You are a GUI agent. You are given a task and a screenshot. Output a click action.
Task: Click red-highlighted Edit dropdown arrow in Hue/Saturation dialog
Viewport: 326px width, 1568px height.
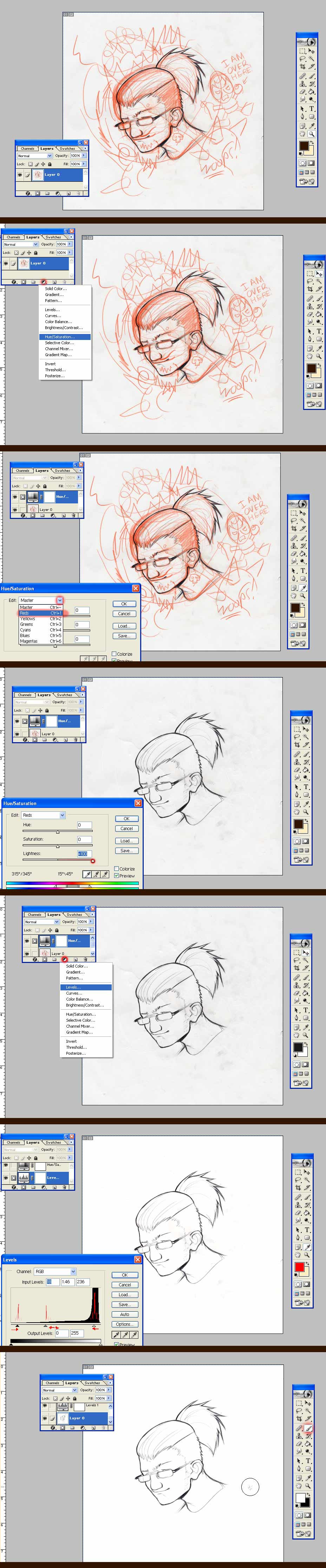pos(60,600)
